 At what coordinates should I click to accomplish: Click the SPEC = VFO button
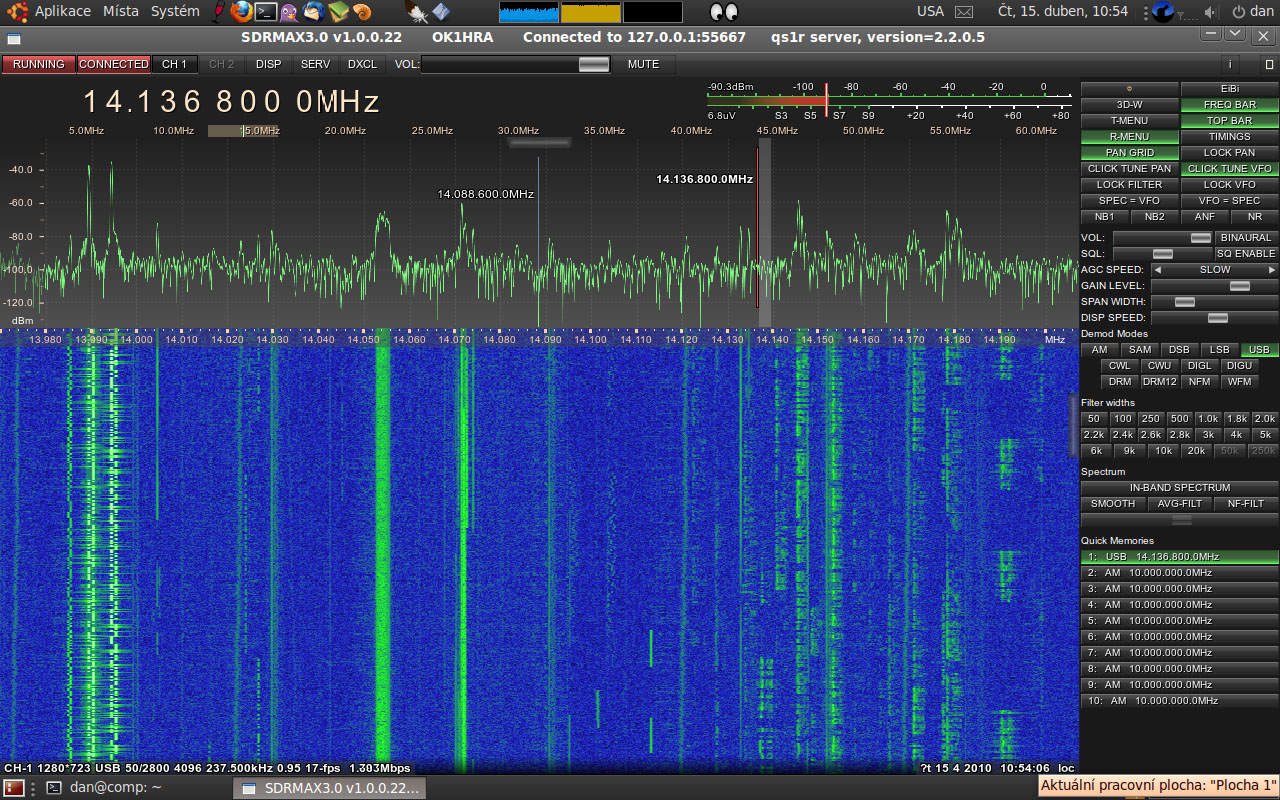click(1130, 201)
